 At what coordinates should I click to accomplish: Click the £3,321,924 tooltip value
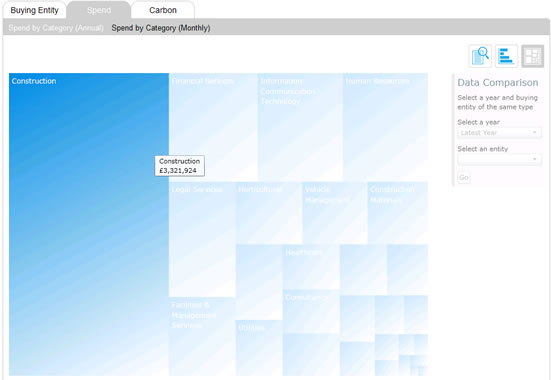pyautogui.click(x=178, y=170)
